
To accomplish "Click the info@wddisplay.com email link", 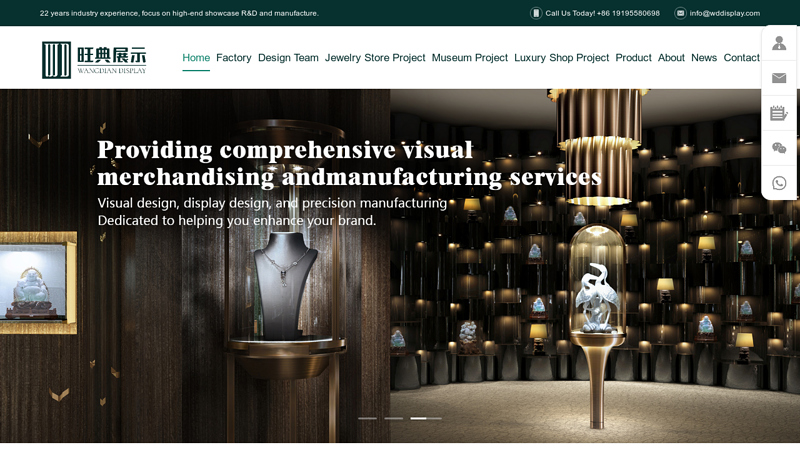I will coord(724,13).
